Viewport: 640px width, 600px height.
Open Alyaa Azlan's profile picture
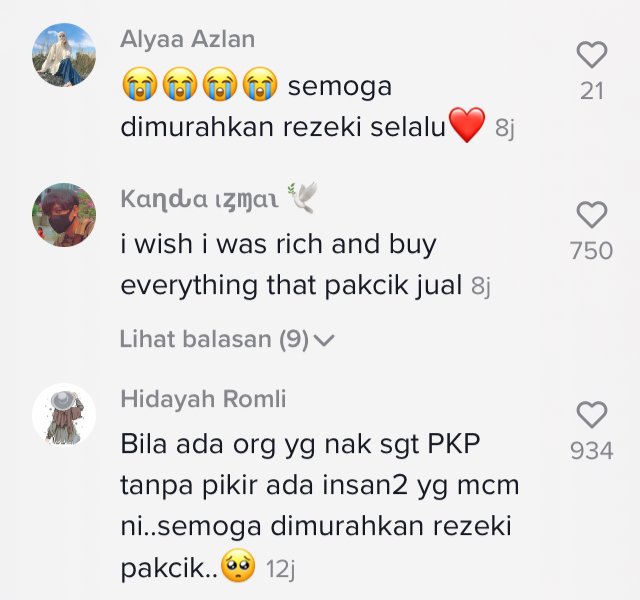pyautogui.click(x=64, y=55)
